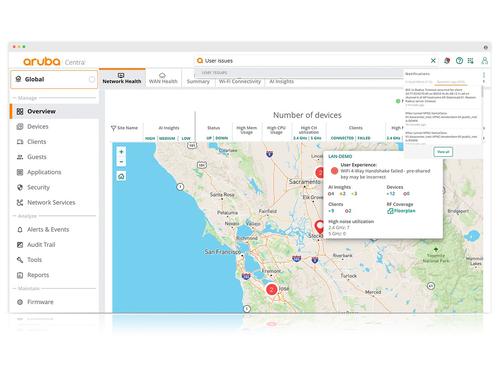This screenshot has height=390, width=500.
Task: Click the first notification about Radius timeout
Action: [442, 97]
